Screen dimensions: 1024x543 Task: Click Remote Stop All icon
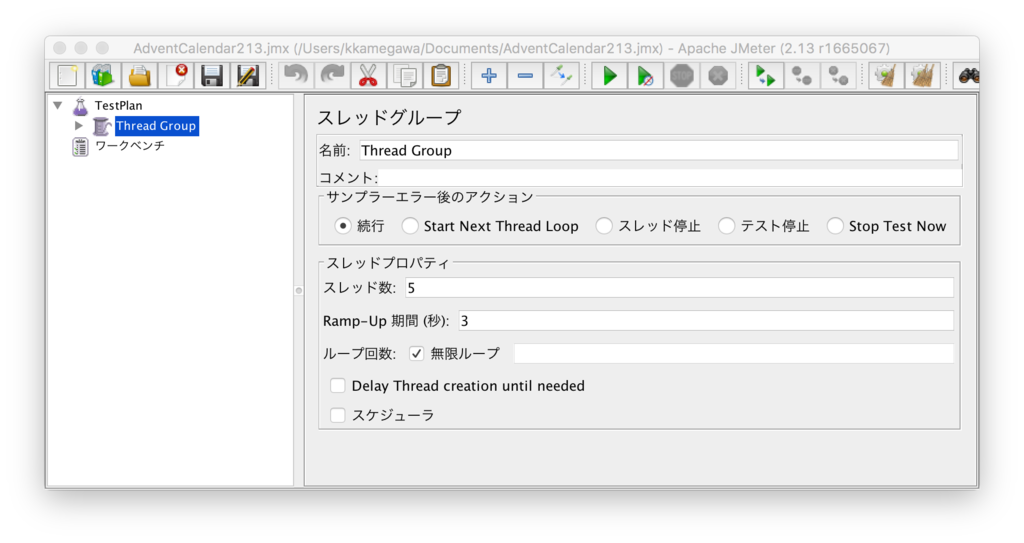point(802,76)
